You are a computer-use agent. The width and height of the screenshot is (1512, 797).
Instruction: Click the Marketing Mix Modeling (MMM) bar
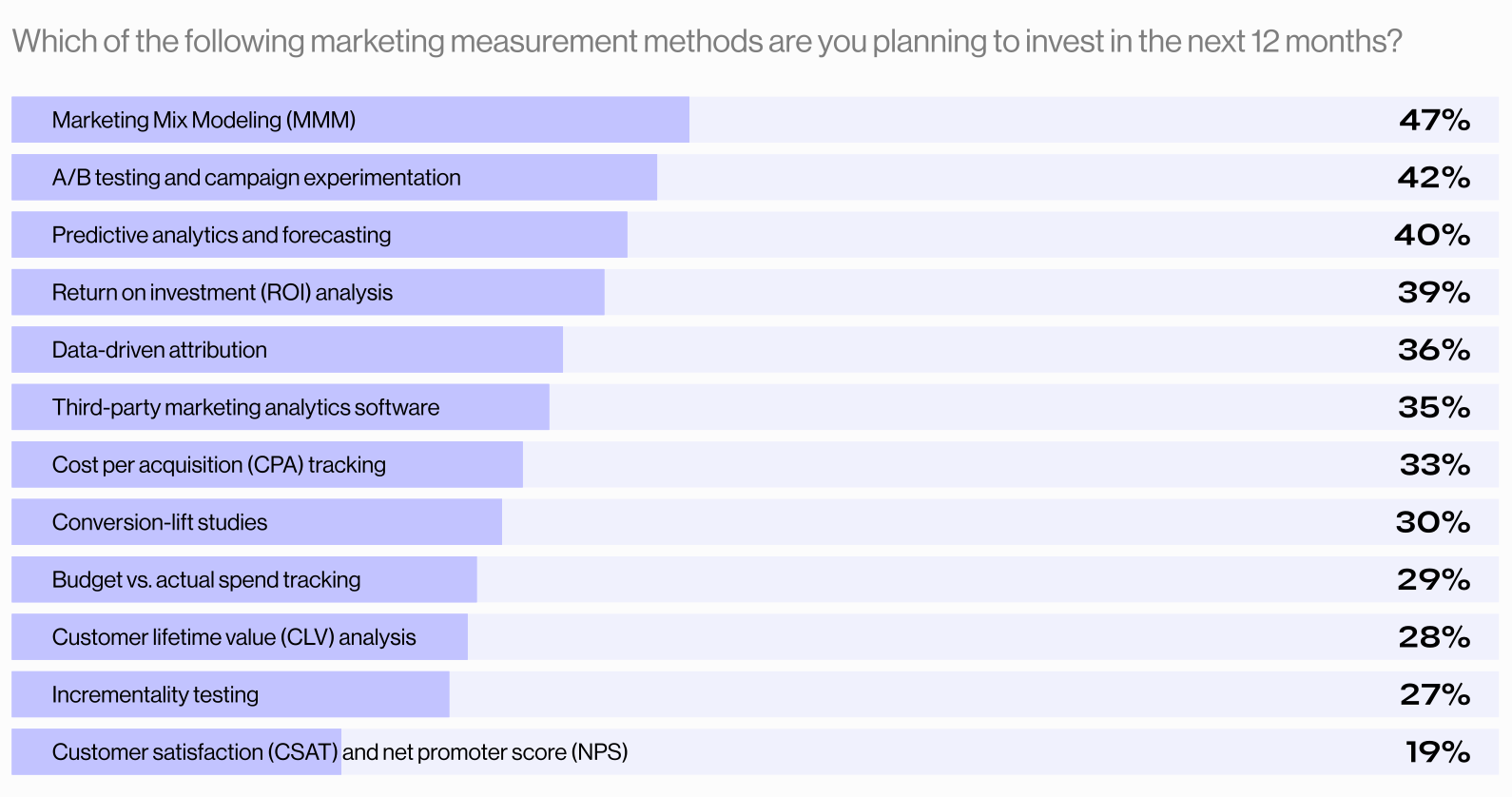click(x=350, y=120)
